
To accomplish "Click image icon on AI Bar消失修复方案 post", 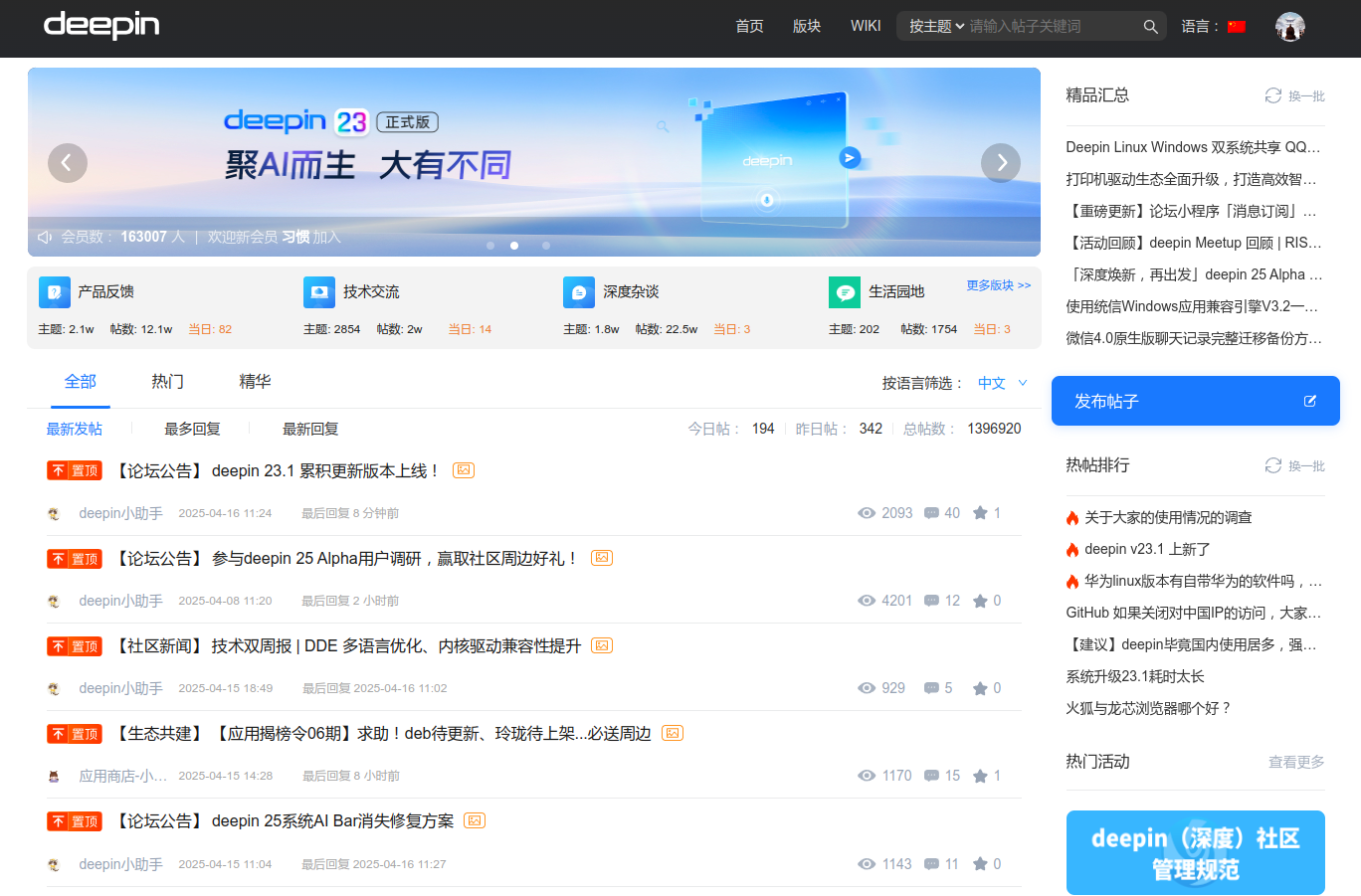I will (475, 820).
